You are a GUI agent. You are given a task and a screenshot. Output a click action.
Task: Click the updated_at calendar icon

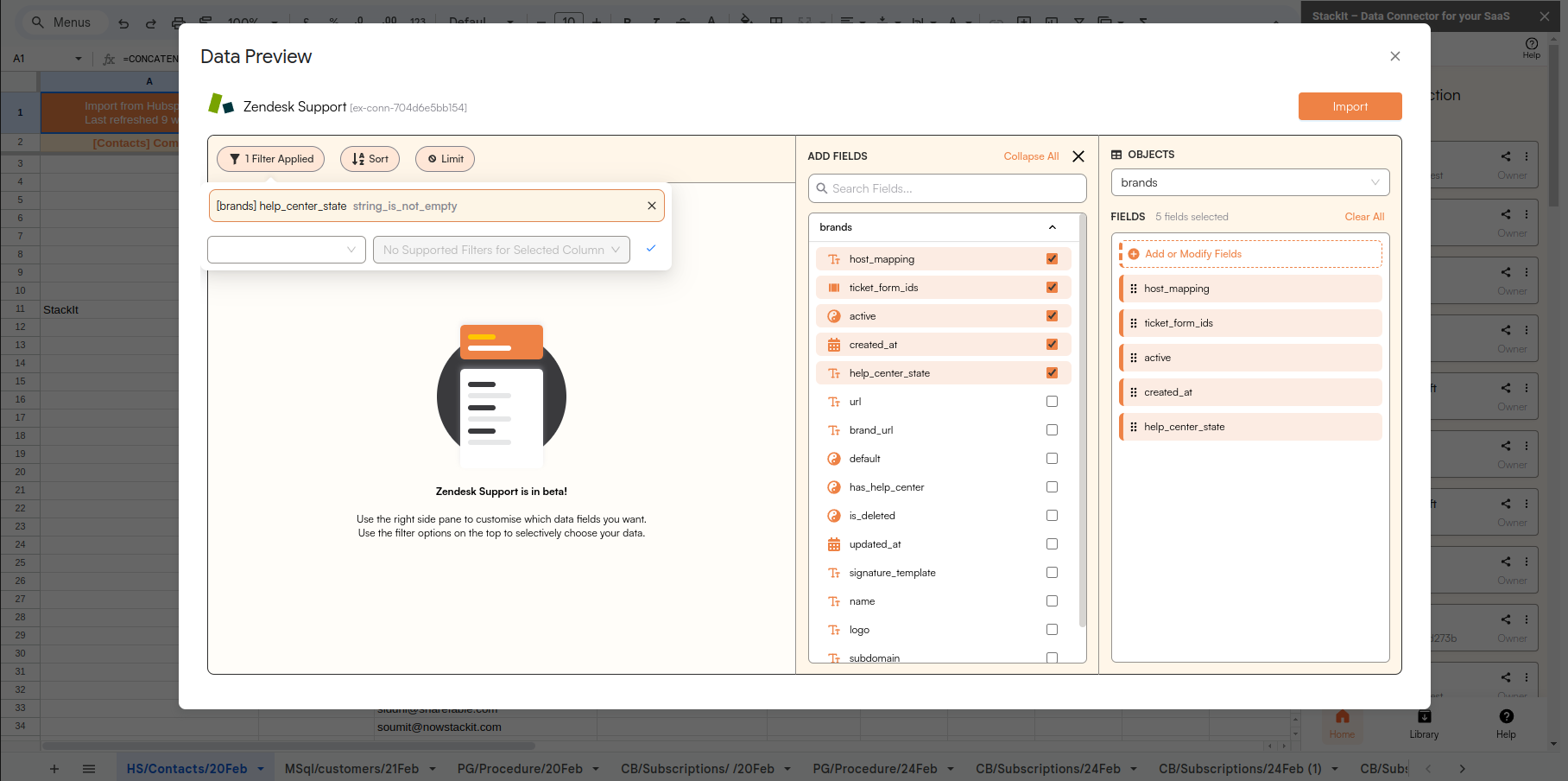[834, 544]
